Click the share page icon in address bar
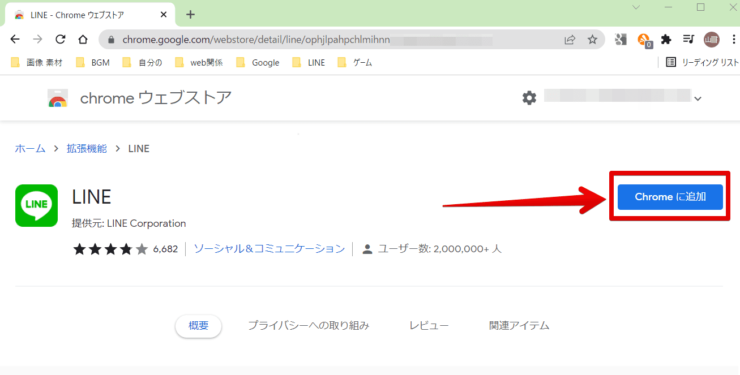The image size is (740, 375). click(570, 40)
